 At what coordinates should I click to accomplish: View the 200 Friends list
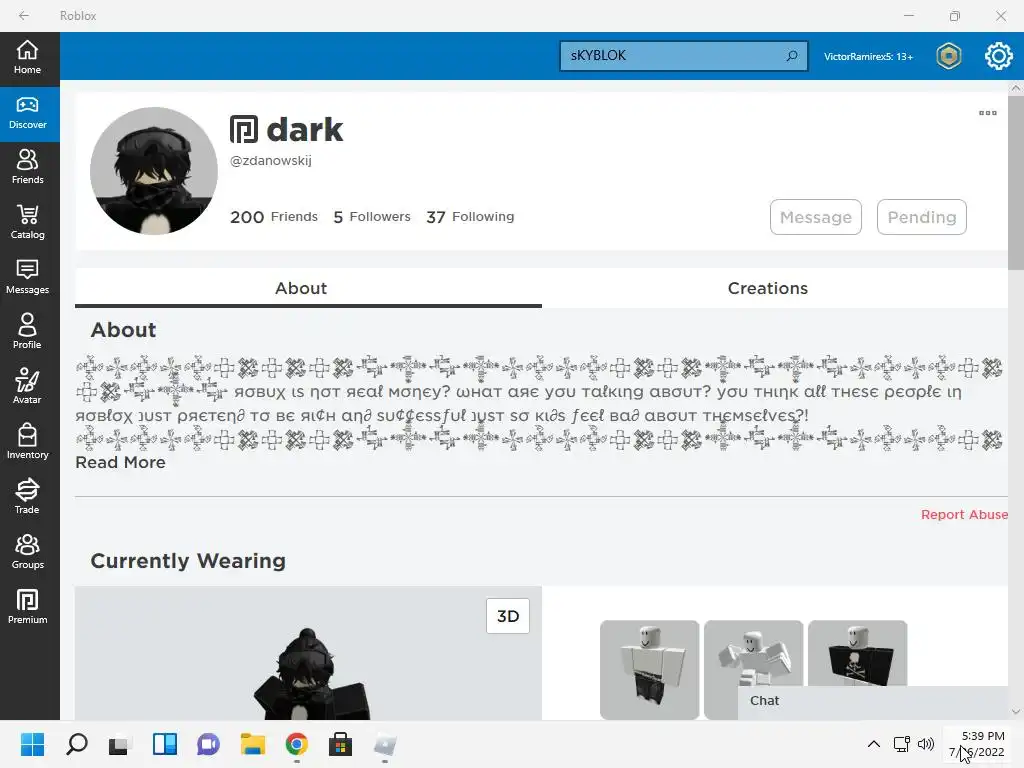pyautogui.click(x=274, y=217)
